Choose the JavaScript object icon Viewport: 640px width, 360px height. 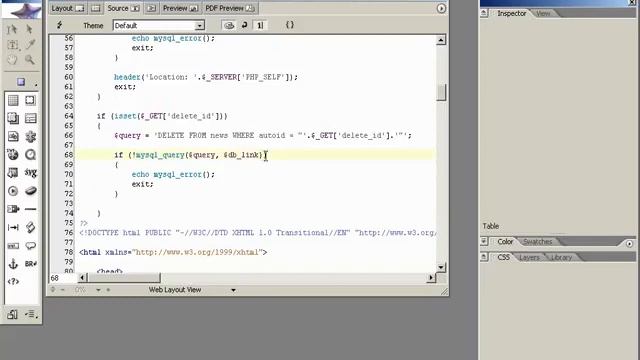[x=30, y=227]
